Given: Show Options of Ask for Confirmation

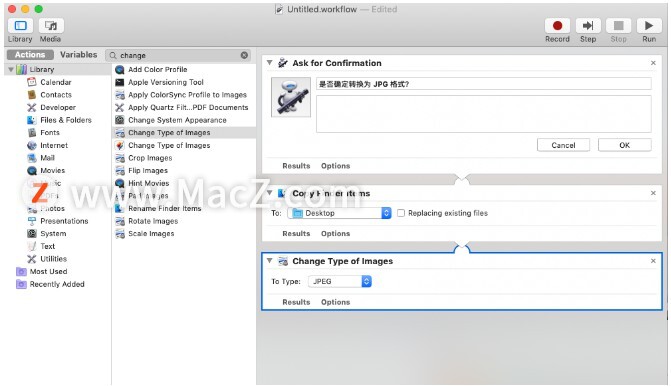Looking at the screenshot, I should (336, 166).
